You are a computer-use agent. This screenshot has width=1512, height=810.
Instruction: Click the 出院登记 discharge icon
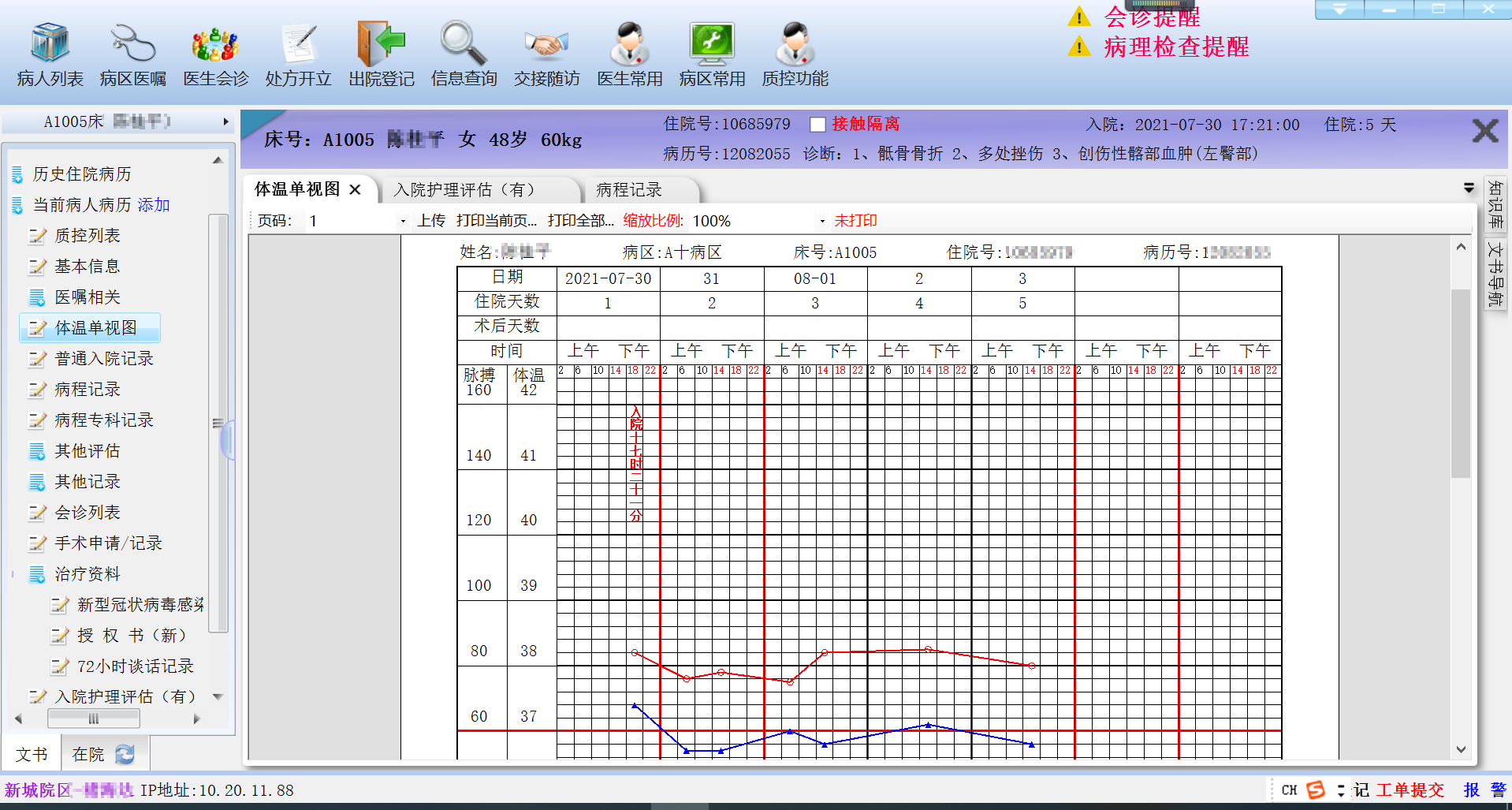click(x=382, y=43)
